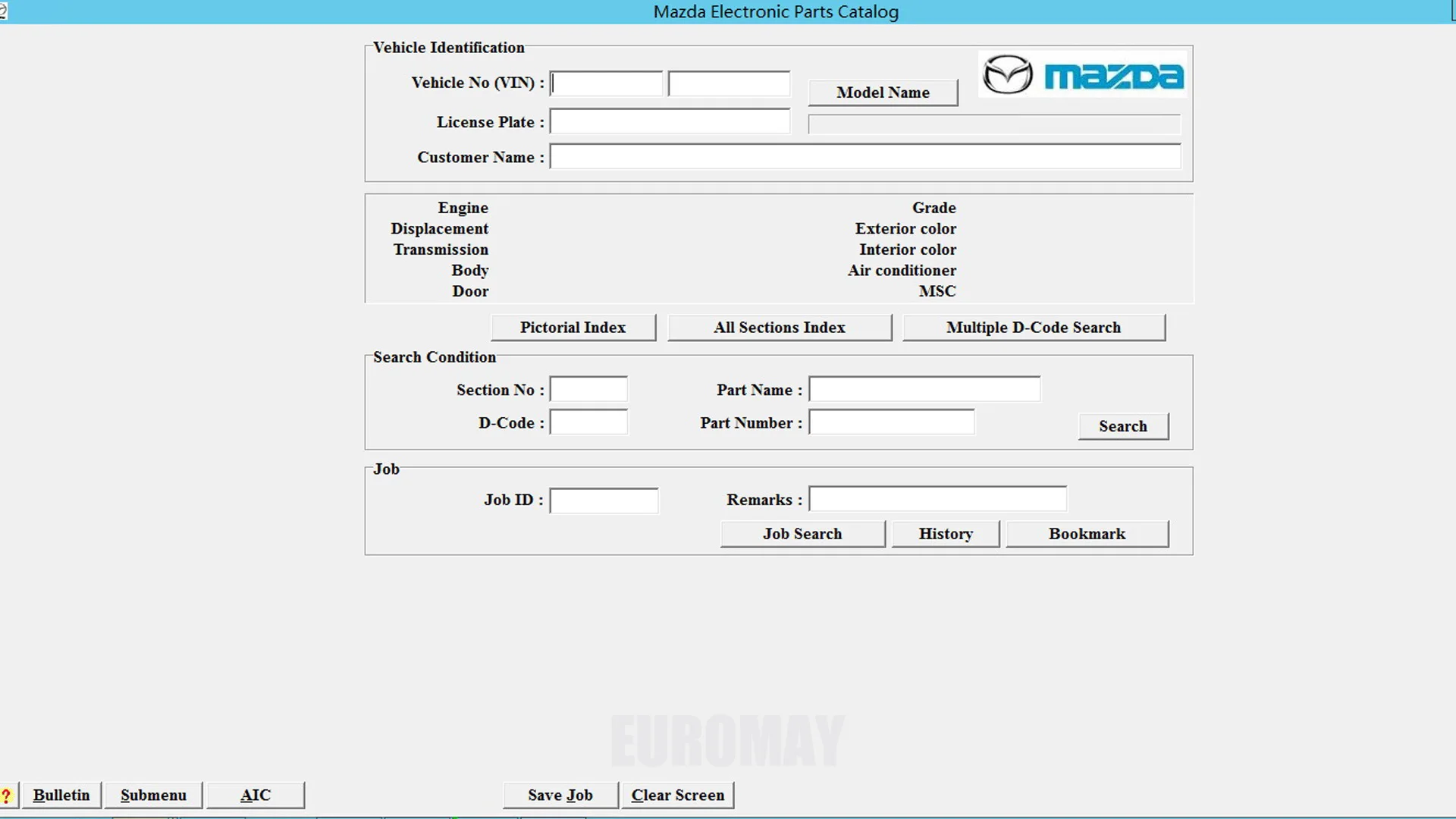Click the Customer Name field
The height and width of the screenshot is (819, 1456).
click(865, 157)
